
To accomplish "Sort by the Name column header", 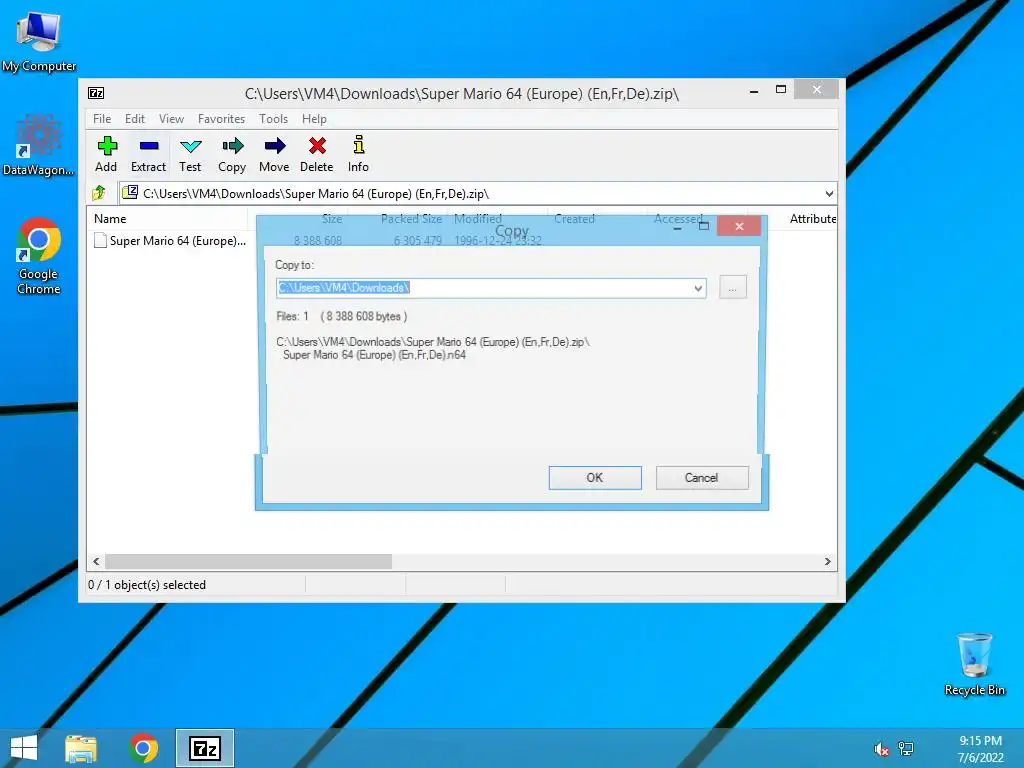I will pyautogui.click(x=167, y=219).
